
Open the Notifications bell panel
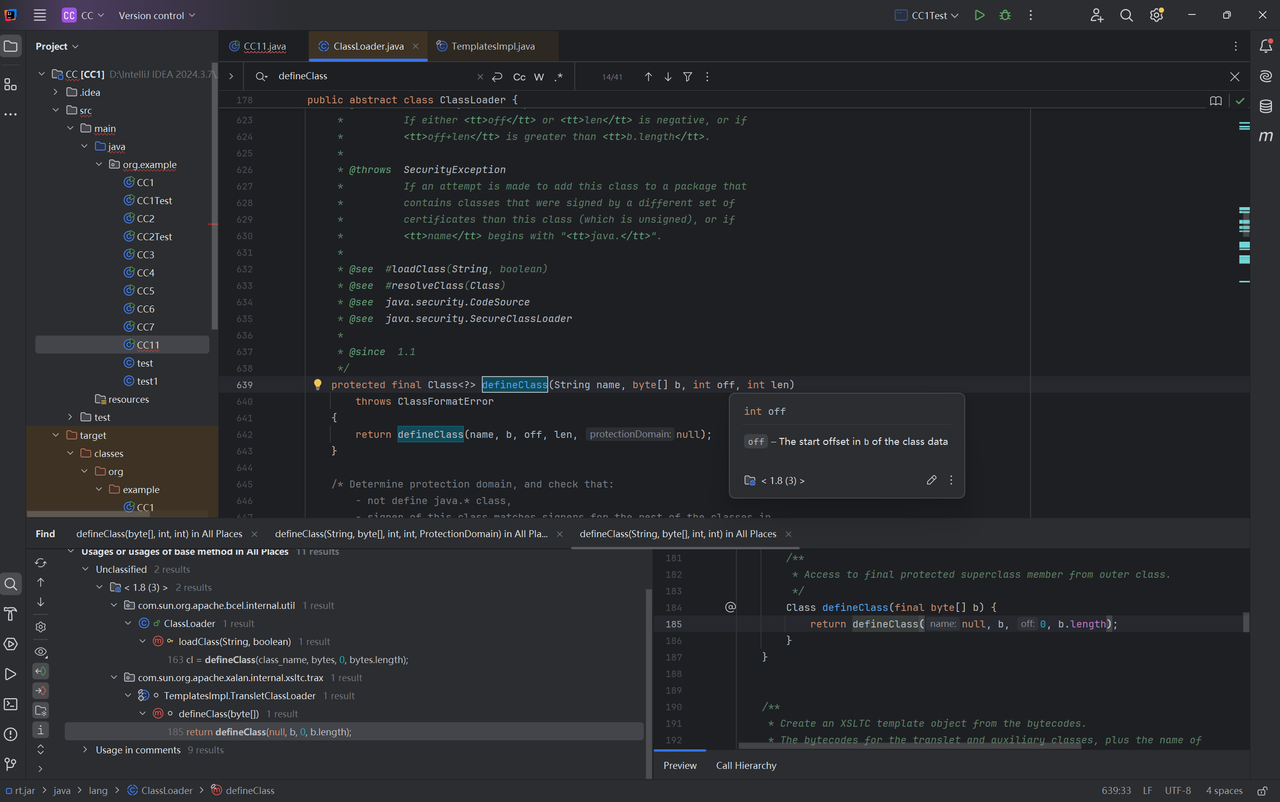1265,46
